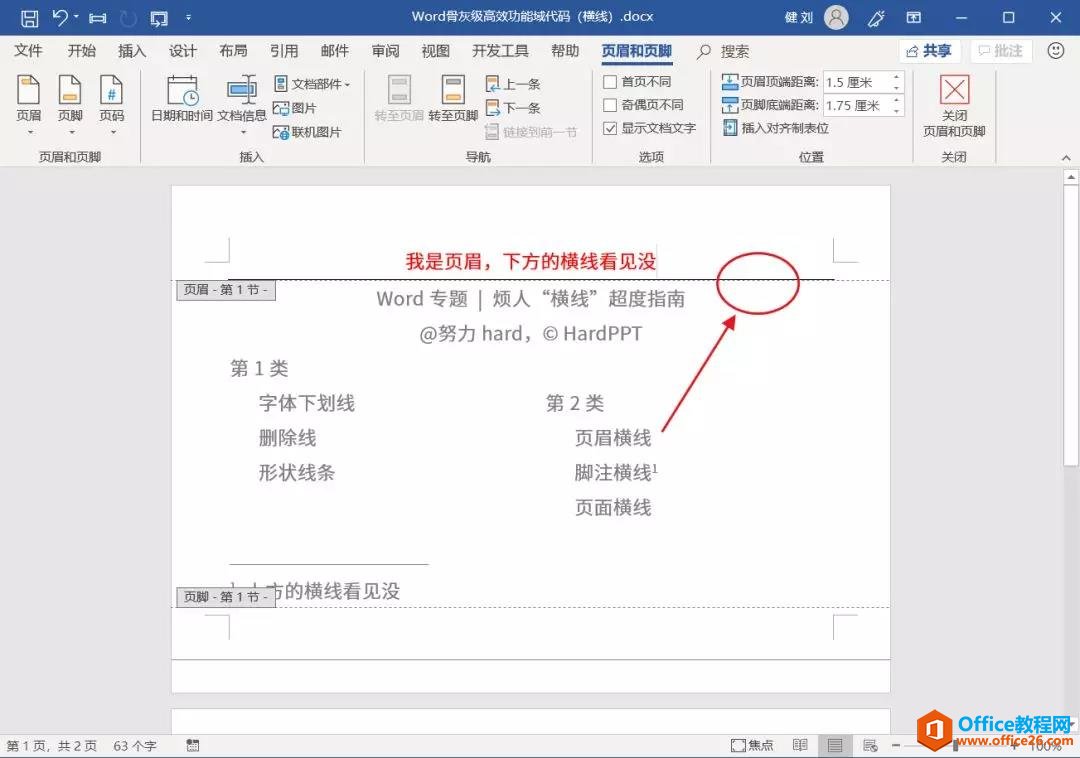Select the 页眉和页脚 contextual tab
Viewport: 1080px width, 758px height.
636,51
